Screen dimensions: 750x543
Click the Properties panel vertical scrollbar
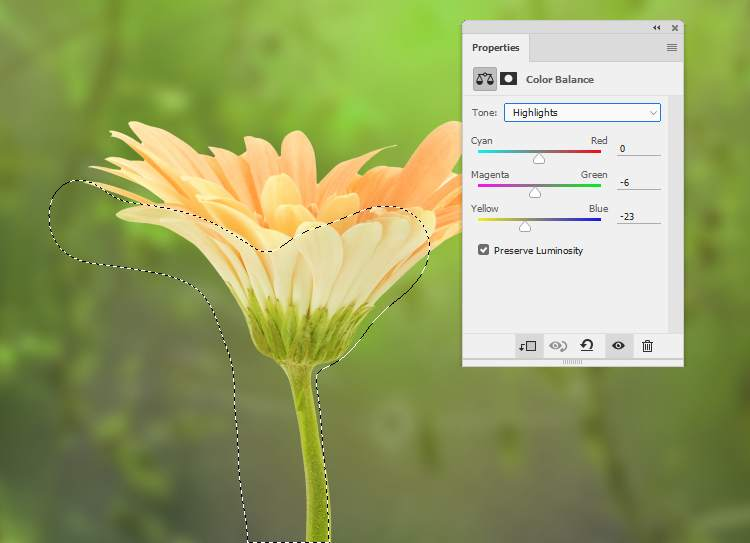(675, 214)
